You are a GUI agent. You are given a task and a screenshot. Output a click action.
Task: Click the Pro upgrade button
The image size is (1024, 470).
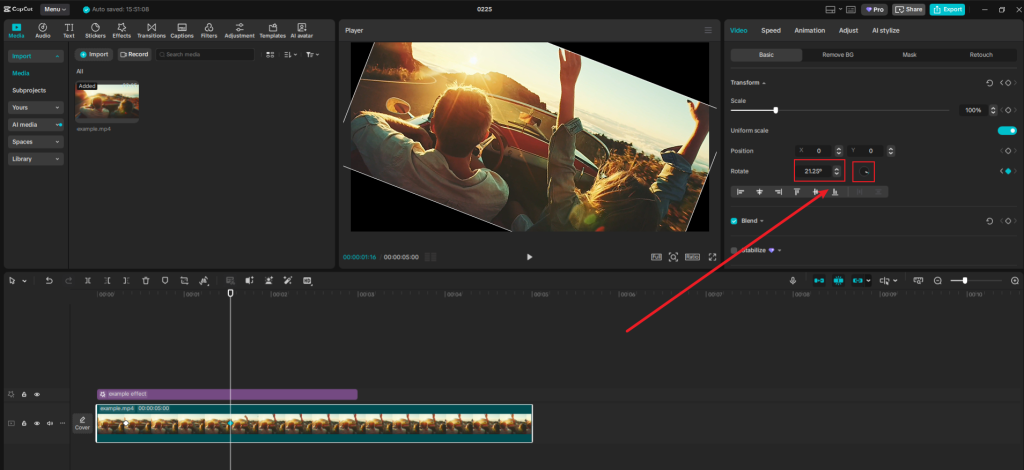click(874, 9)
